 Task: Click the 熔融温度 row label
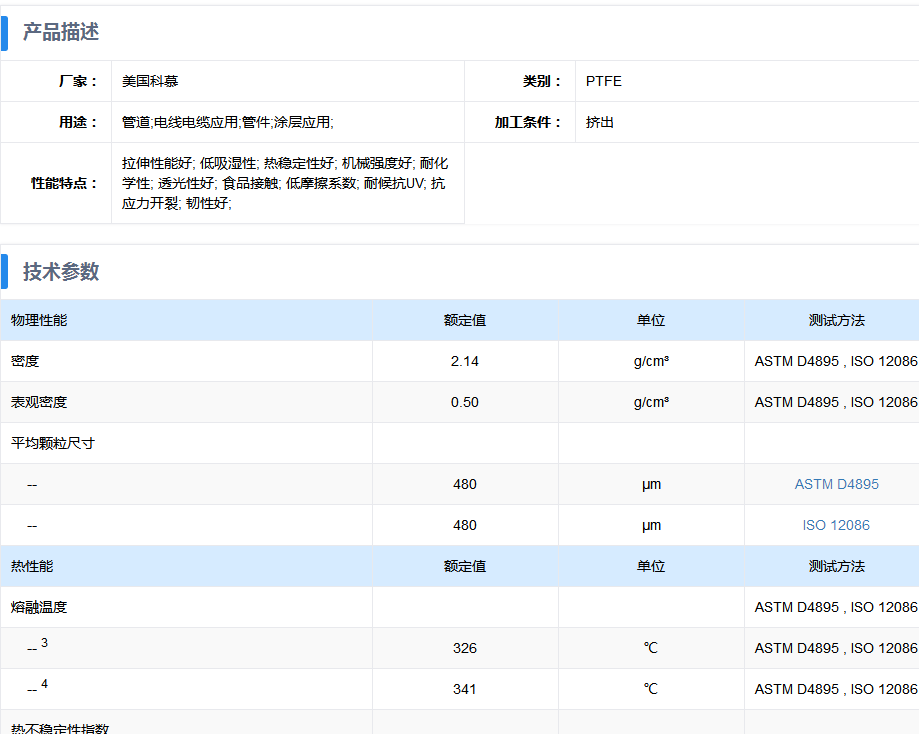click(40, 607)
